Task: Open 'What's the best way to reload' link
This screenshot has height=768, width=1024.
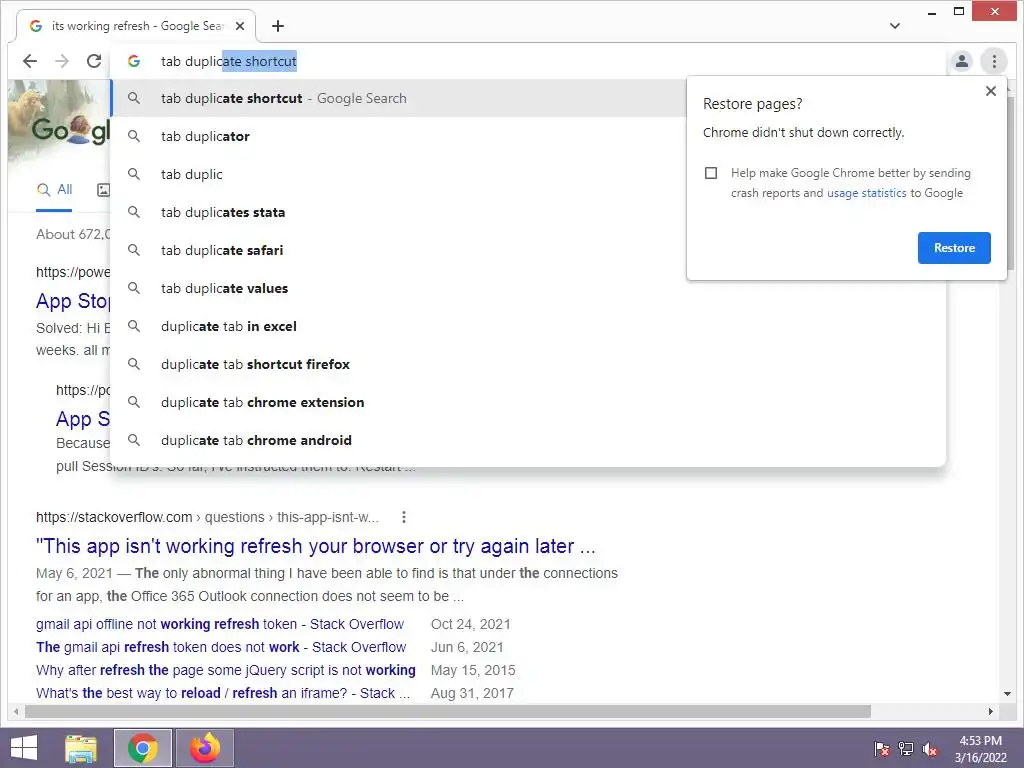Action: 223,693
